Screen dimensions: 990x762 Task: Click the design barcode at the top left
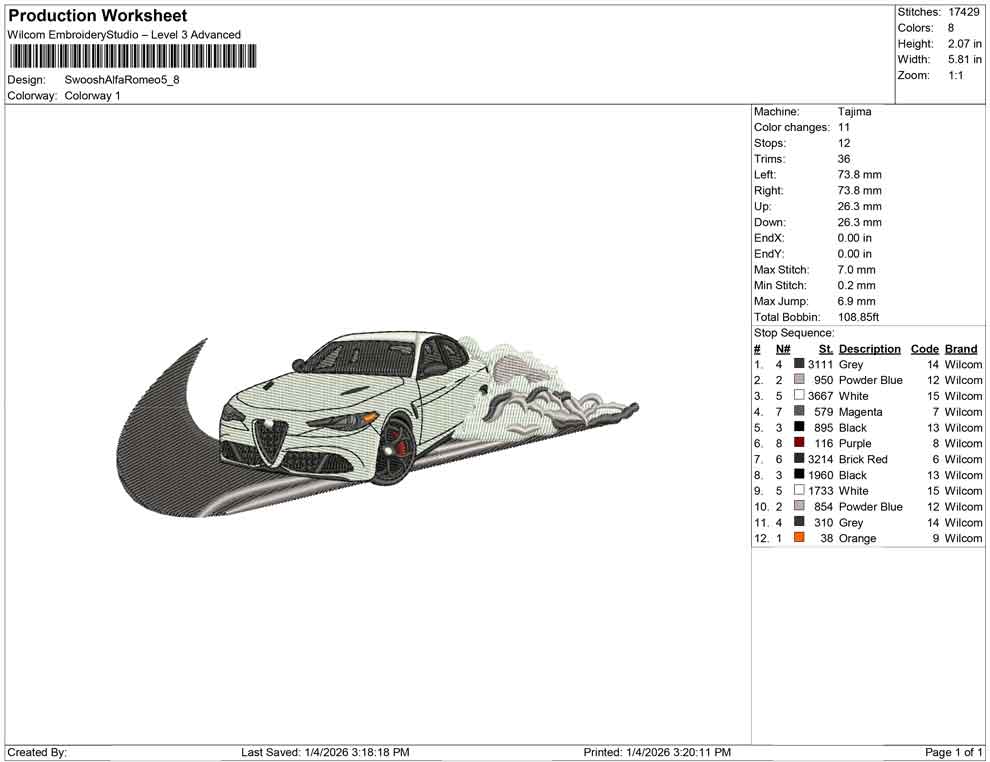131,57
